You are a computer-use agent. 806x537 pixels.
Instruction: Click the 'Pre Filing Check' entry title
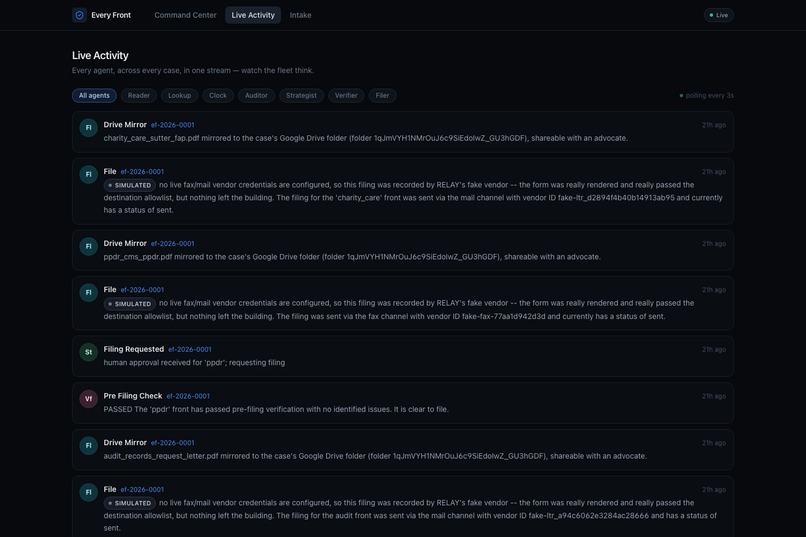(x=133, y=396)
